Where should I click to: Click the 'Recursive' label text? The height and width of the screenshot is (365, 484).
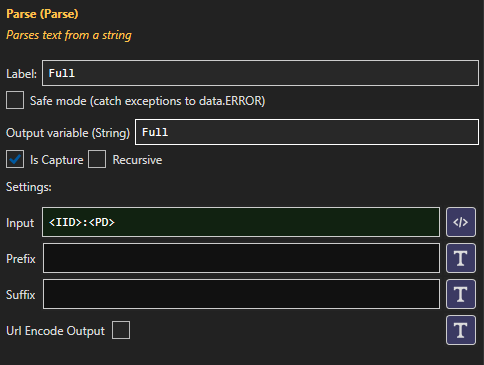point(137,160)
